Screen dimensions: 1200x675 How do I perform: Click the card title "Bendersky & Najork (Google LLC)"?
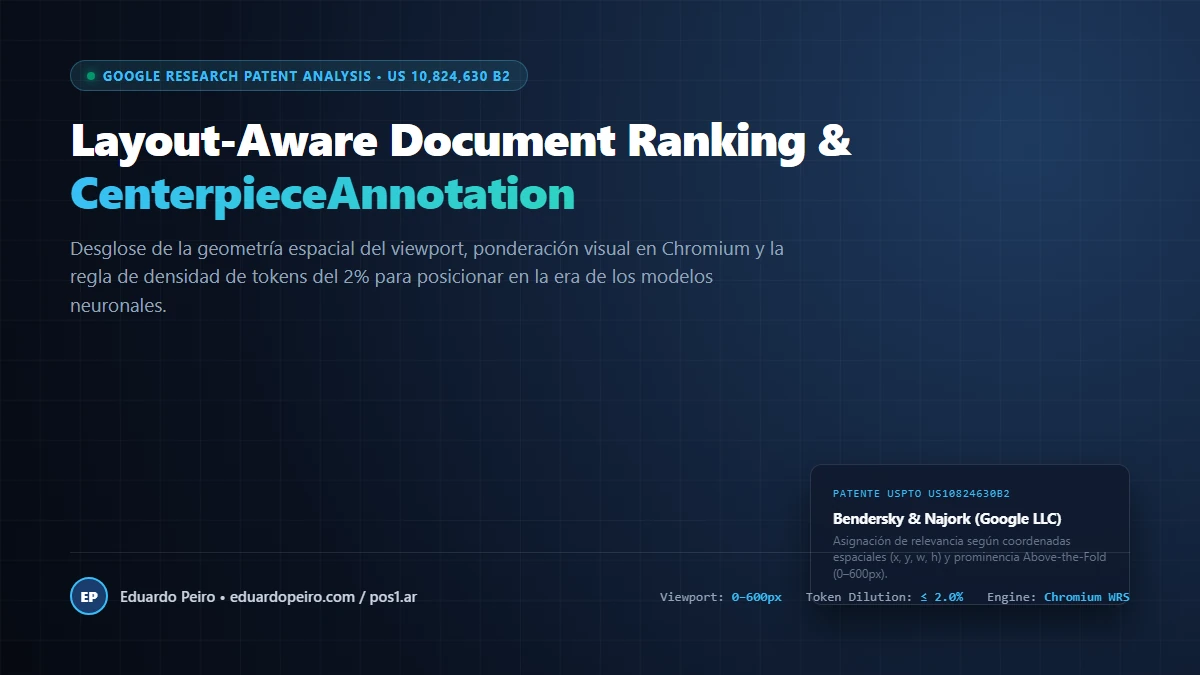pyautogui.click(x=947, y=519)
